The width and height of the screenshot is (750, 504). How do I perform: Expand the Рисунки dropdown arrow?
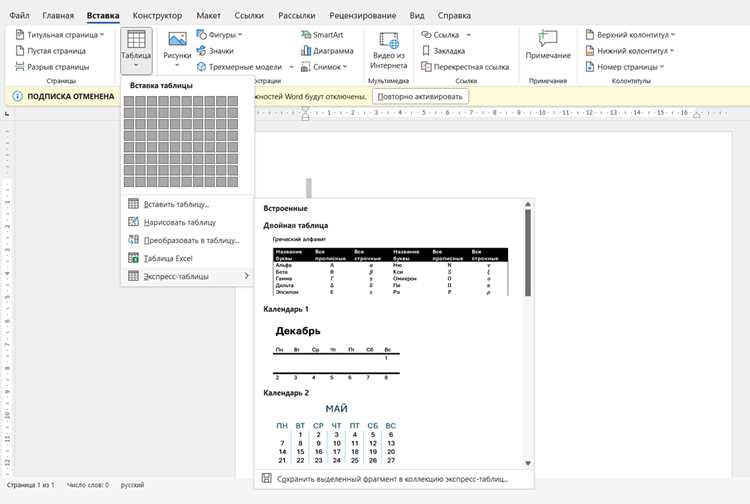(177, 66)
